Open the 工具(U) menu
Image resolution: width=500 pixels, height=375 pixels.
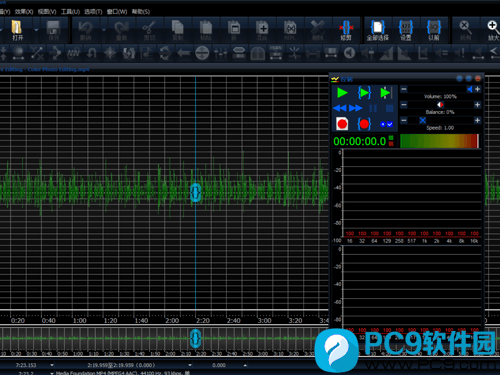pyautogui.click(x=70, y=12)
